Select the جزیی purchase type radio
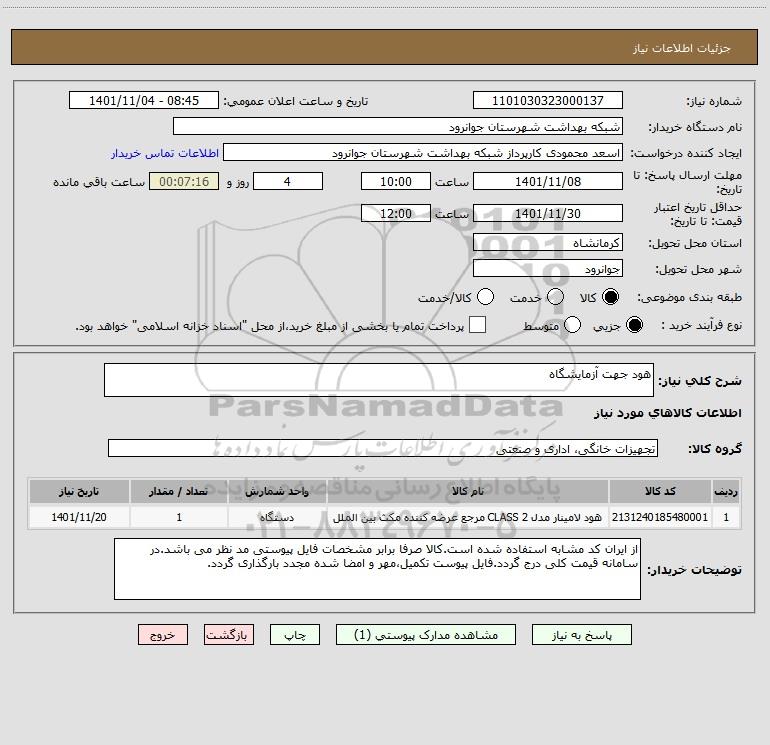770x745 pixels. pyautogui.click(x=634, y=325)
